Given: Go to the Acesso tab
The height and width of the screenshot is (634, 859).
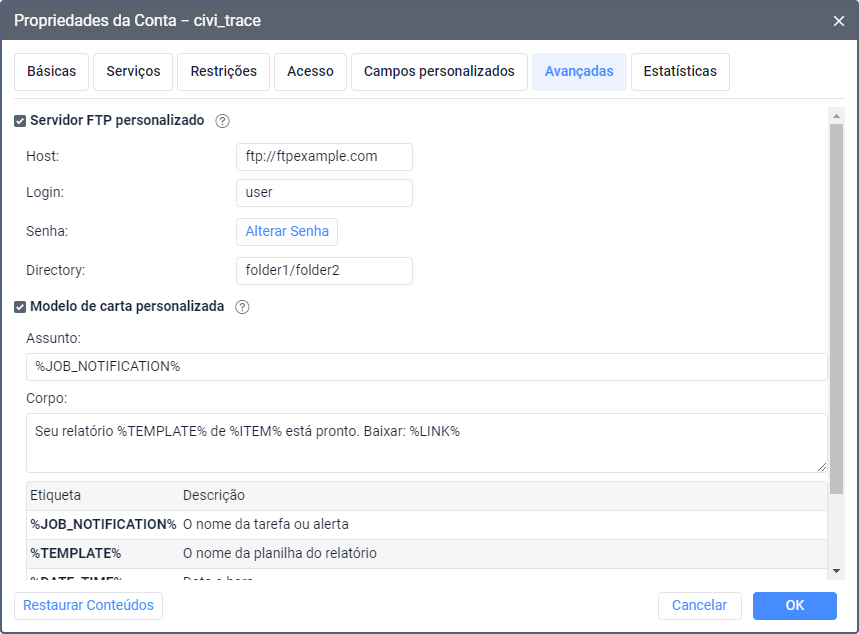Looking at the screenshot, I should [x=310, y=72].
